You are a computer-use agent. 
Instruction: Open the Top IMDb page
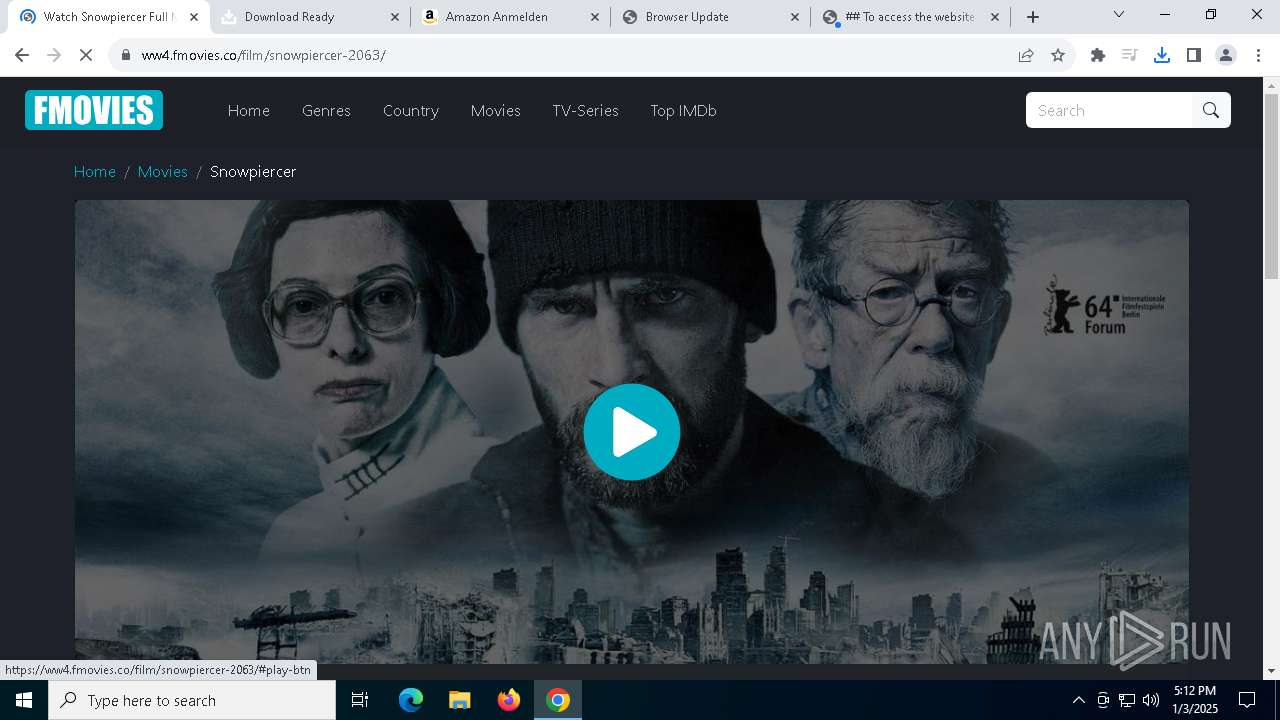click(x=683, y=111)
